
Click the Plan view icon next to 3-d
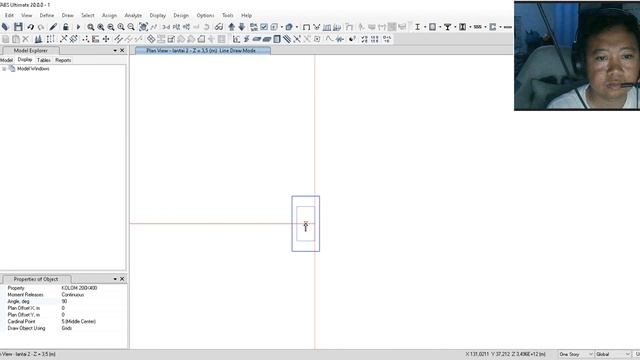click(x=176, y=27)
